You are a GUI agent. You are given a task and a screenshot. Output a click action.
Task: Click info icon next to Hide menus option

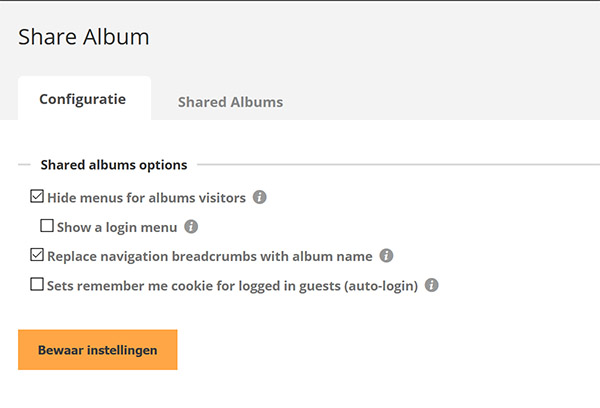coord(259,197)
